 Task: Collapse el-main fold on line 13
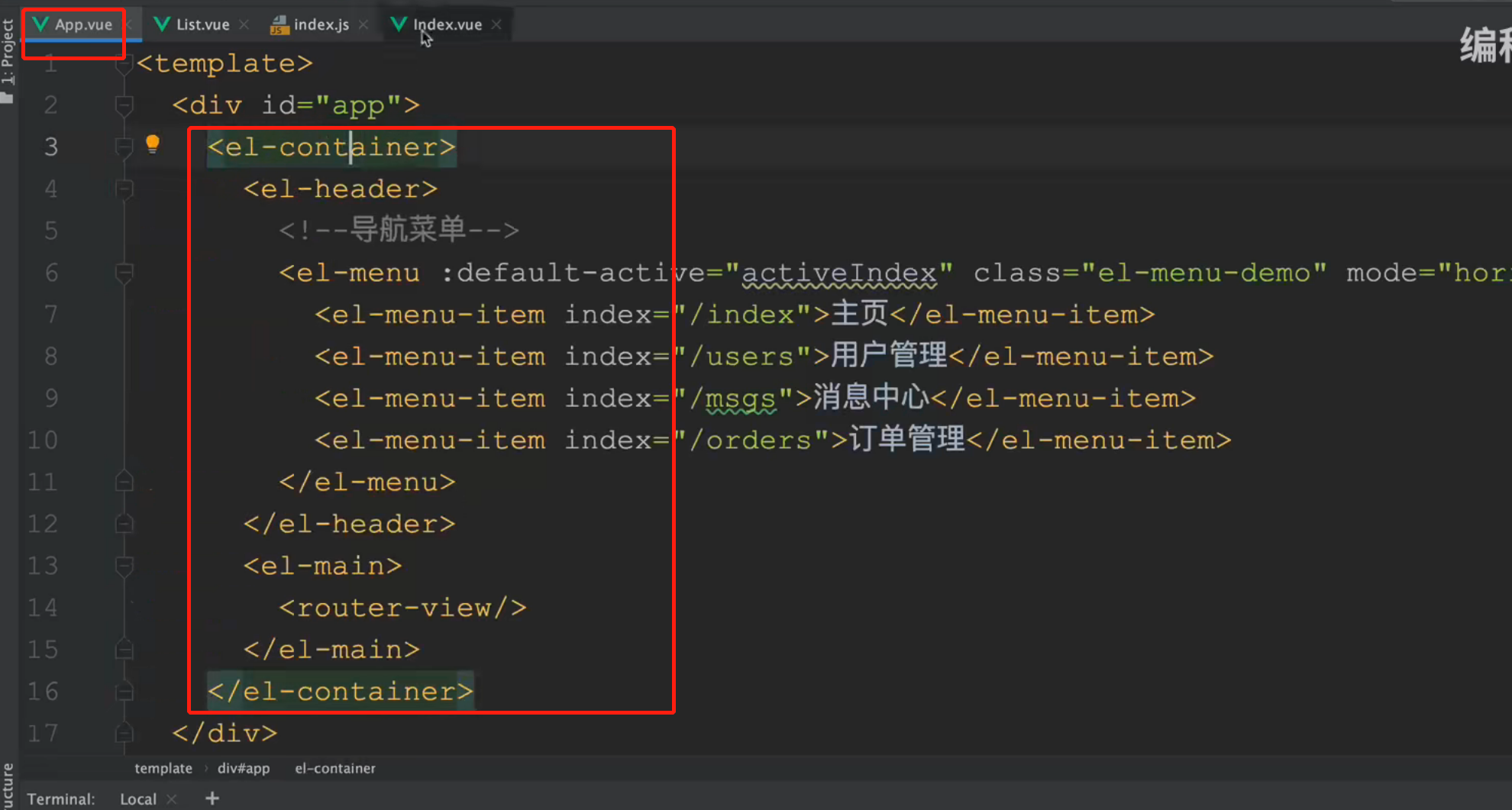(x=124, y=566)
